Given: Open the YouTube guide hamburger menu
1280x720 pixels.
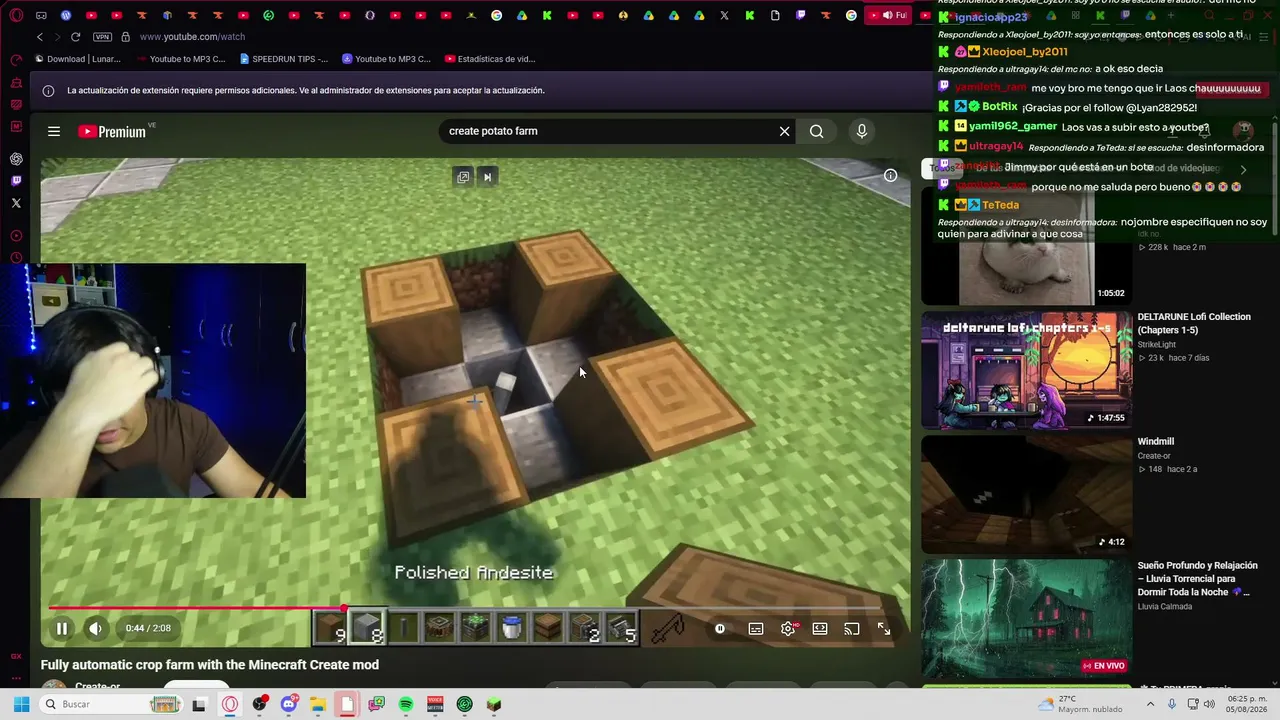Looking at the screenshot, I should [54, 131].
